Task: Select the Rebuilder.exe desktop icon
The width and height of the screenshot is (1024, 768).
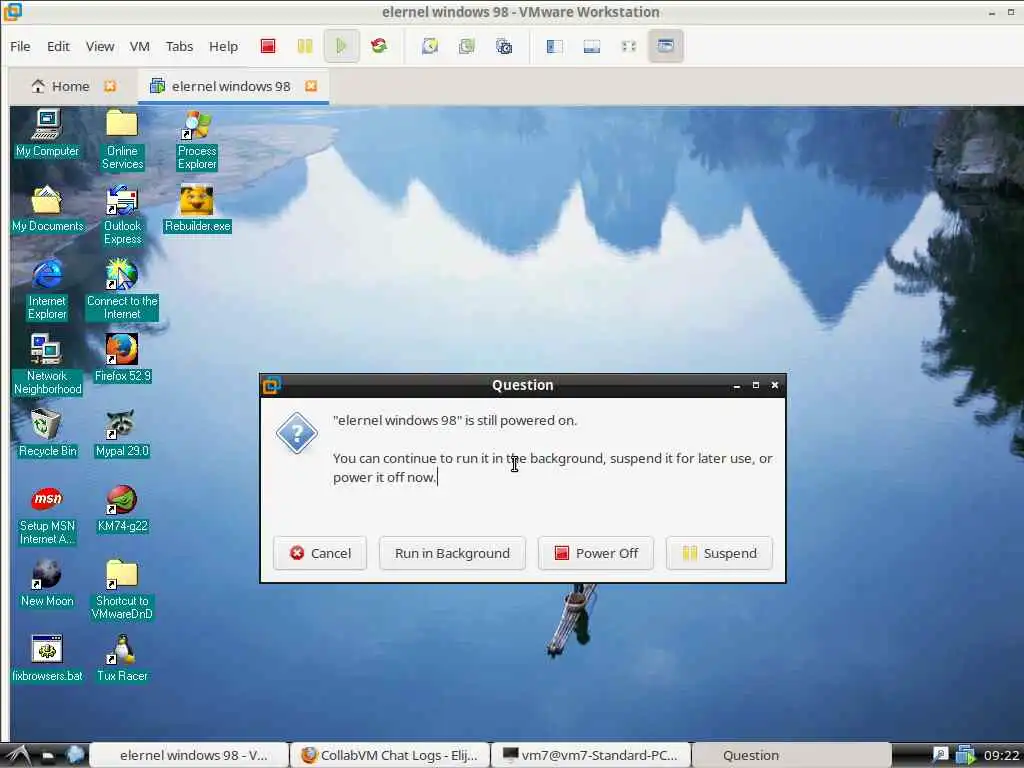Action: coord(197,209)
